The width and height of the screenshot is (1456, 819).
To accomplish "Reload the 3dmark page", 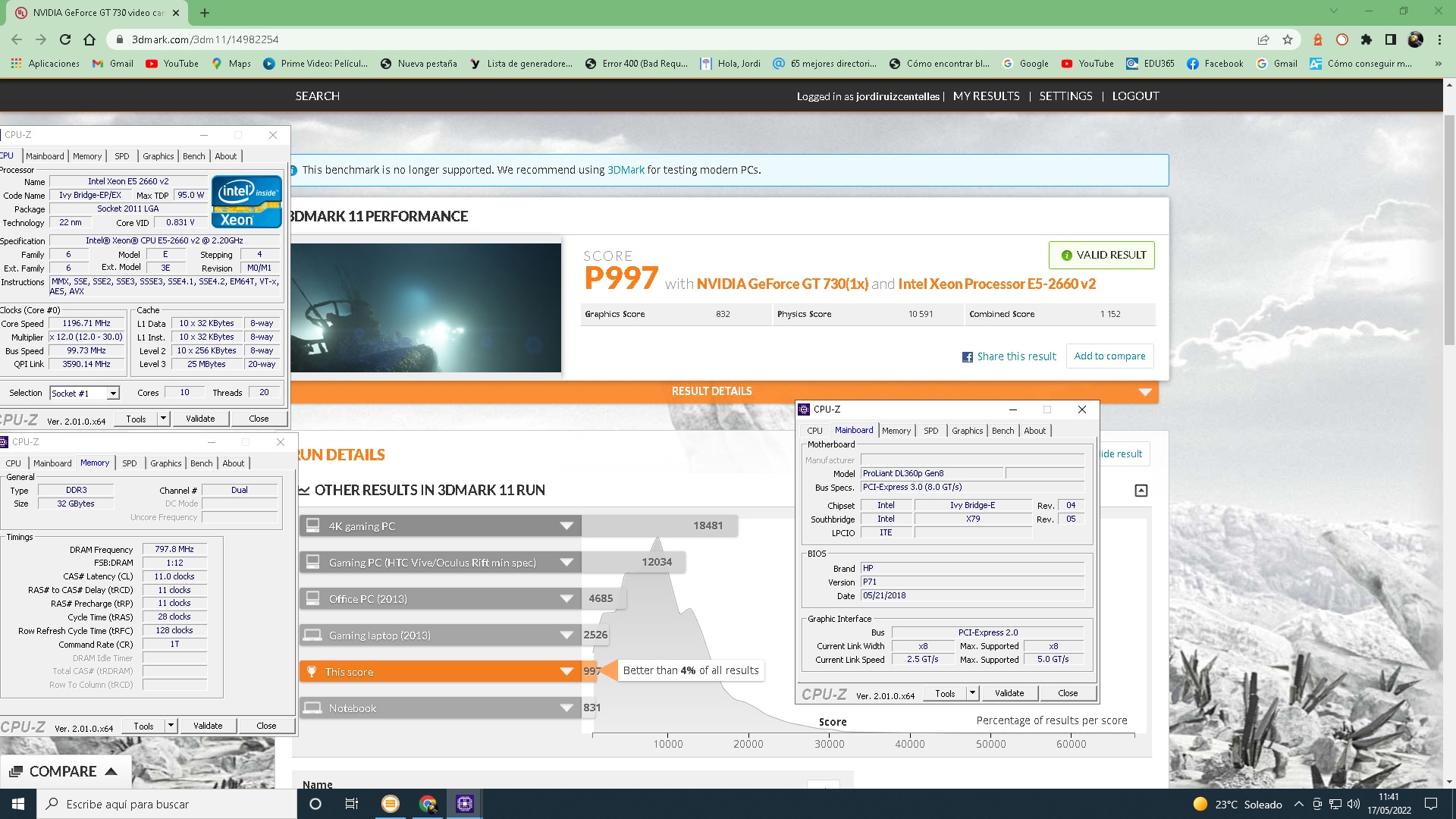I will [65, 39].
